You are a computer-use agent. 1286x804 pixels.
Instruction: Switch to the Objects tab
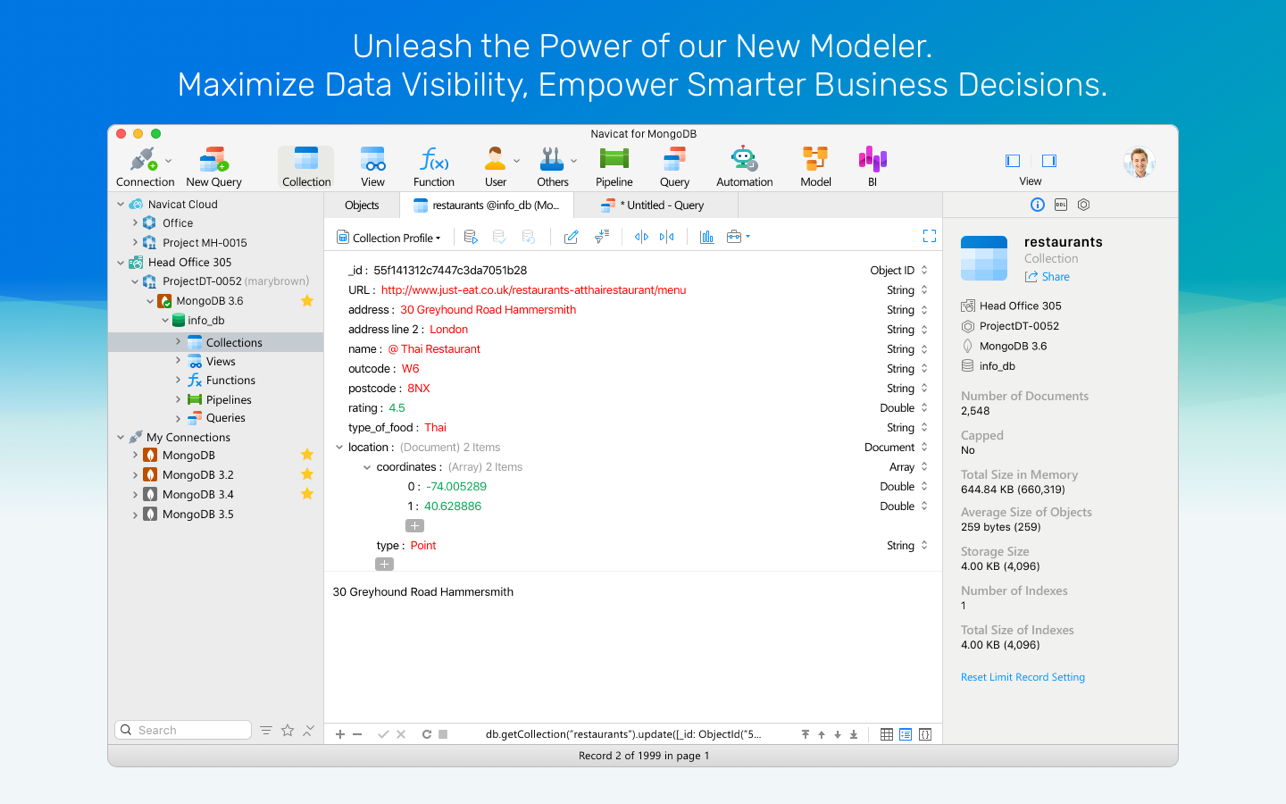362,205
